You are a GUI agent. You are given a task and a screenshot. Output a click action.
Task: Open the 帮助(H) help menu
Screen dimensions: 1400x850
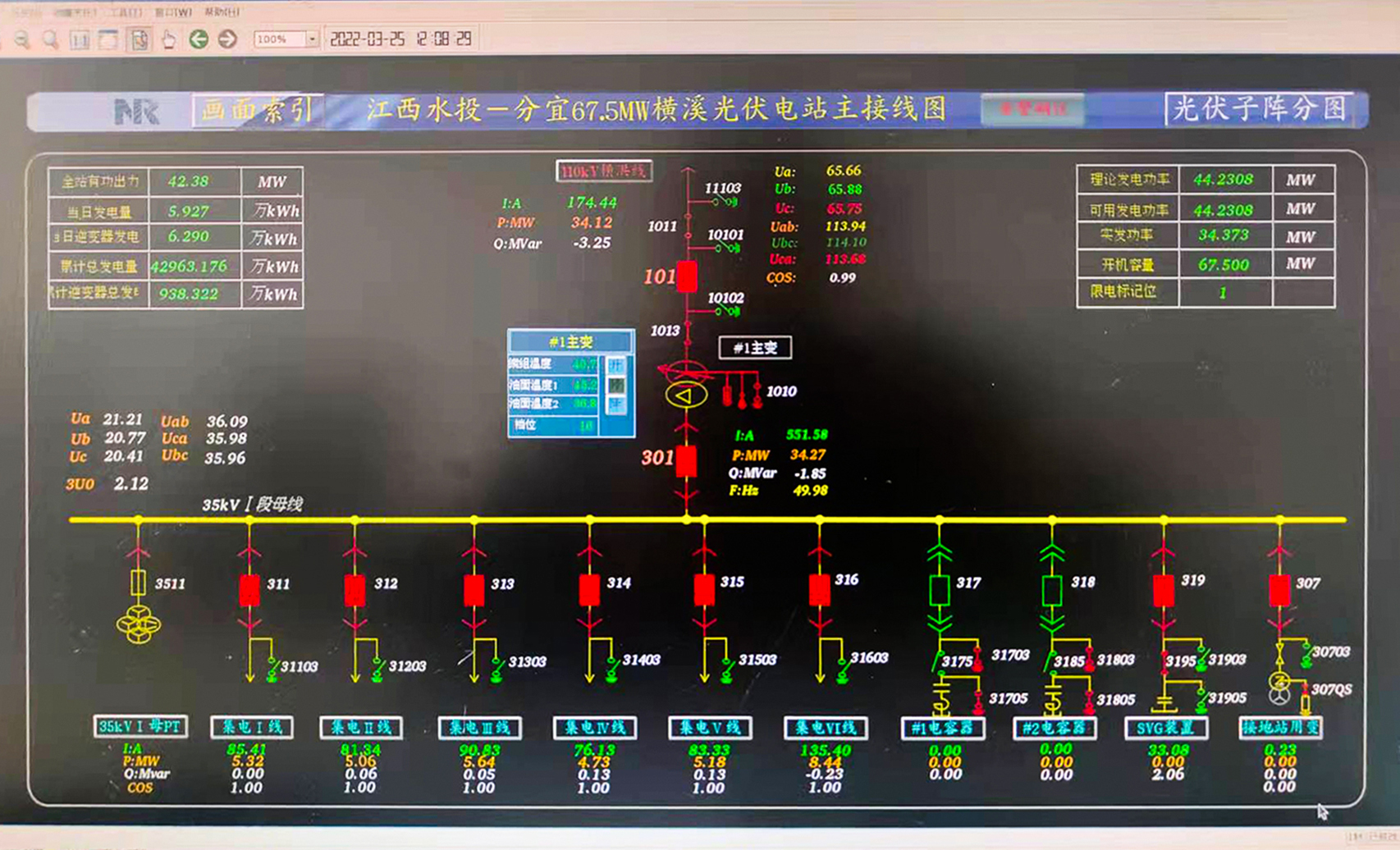tap(222, 12)
